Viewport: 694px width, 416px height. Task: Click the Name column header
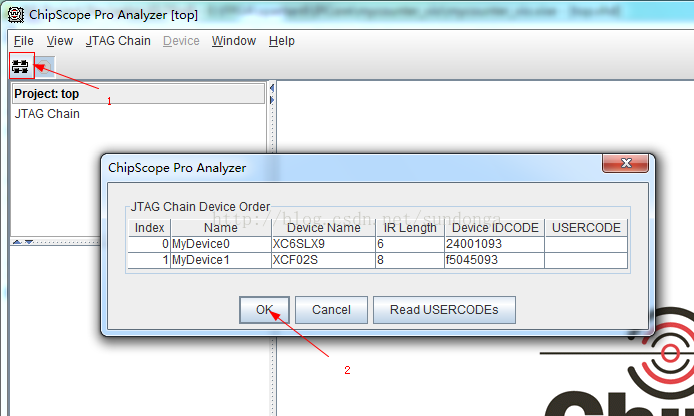tap(221, 227)
